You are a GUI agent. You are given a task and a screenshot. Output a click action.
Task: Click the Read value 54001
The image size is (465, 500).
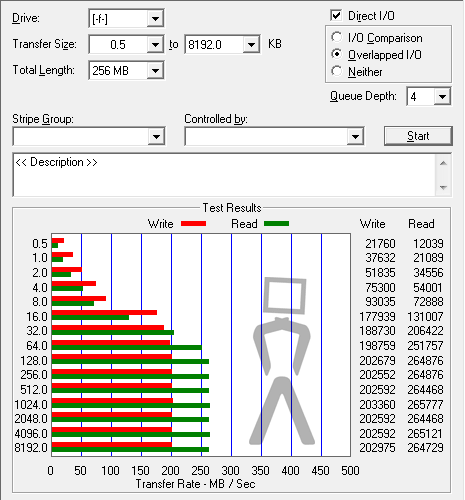pyautogui.click(x=428, y=287)
